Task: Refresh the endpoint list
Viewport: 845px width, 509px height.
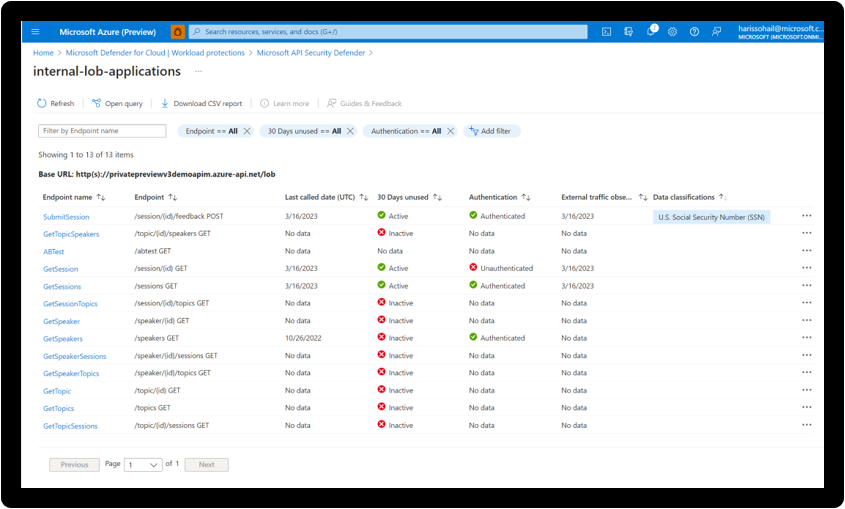Action: pos(56,103)
